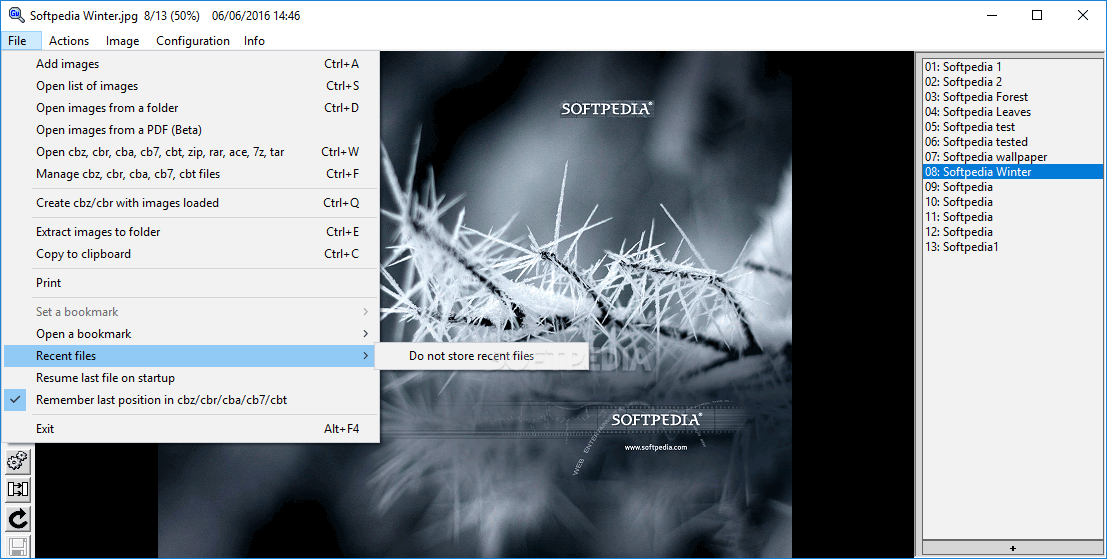Select '10: Softpedia' in the list
Viewport: 1107px width, 559px height.
[x=1012, y=202]
